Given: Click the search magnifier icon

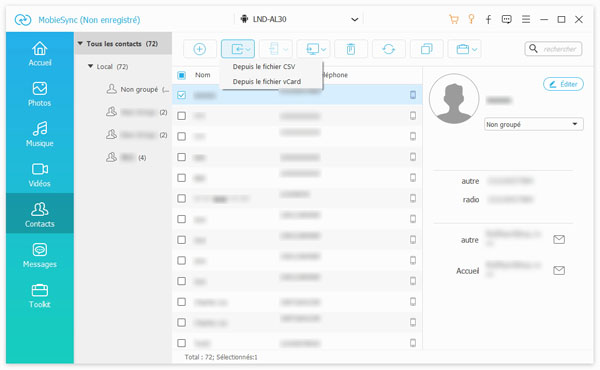Looking at the screenshot, I should tap(533, 49).
